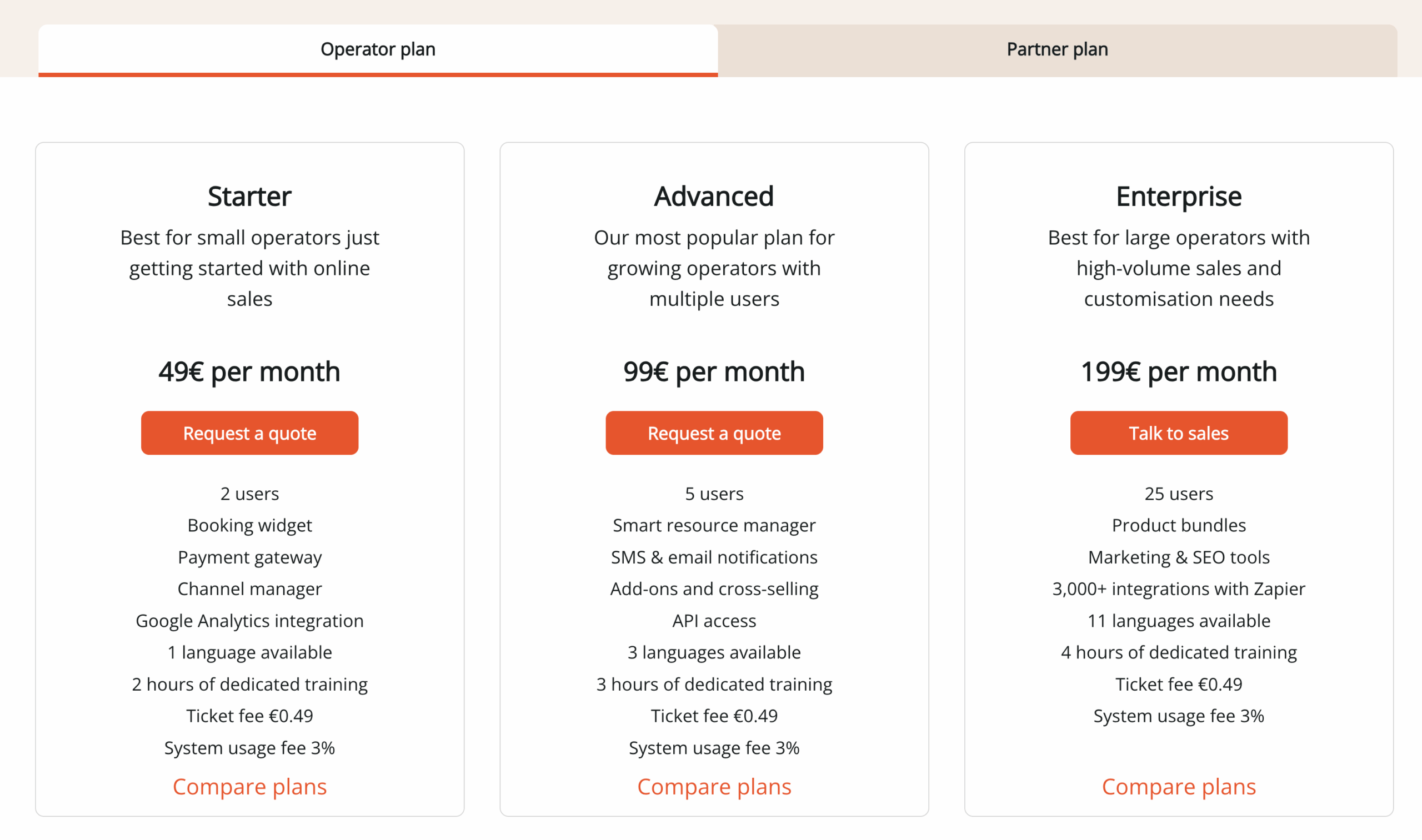This screenshot has width=1422, height=840.
Task: Click the Enterprise plan heading
Action: (x=1179, y=195)
